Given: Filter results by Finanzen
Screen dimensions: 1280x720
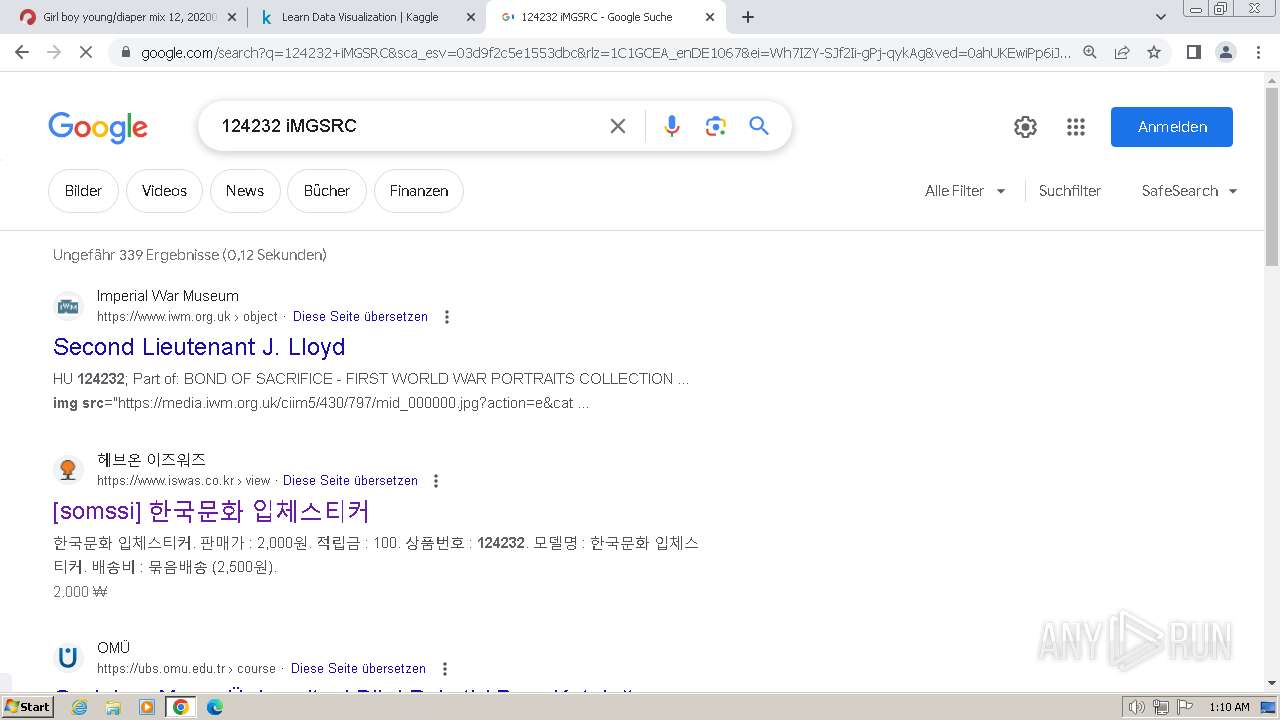Looking at the screenshot, I should [x=419, y=191].
